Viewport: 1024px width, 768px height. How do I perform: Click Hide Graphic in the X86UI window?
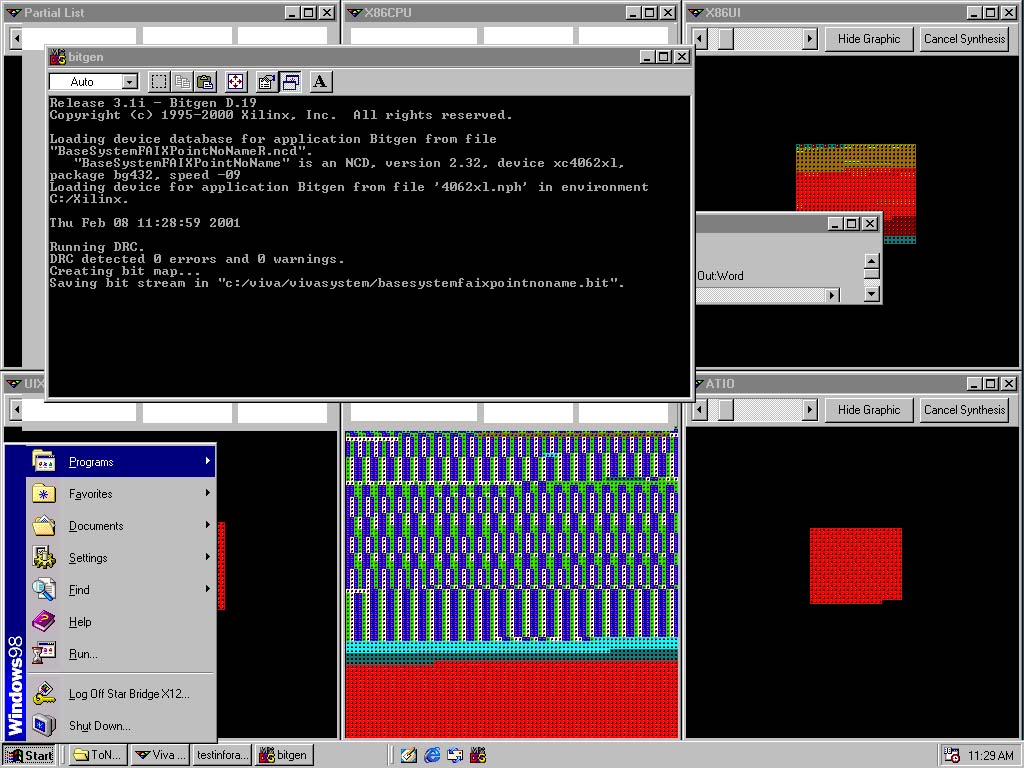(x=868, y=39)
